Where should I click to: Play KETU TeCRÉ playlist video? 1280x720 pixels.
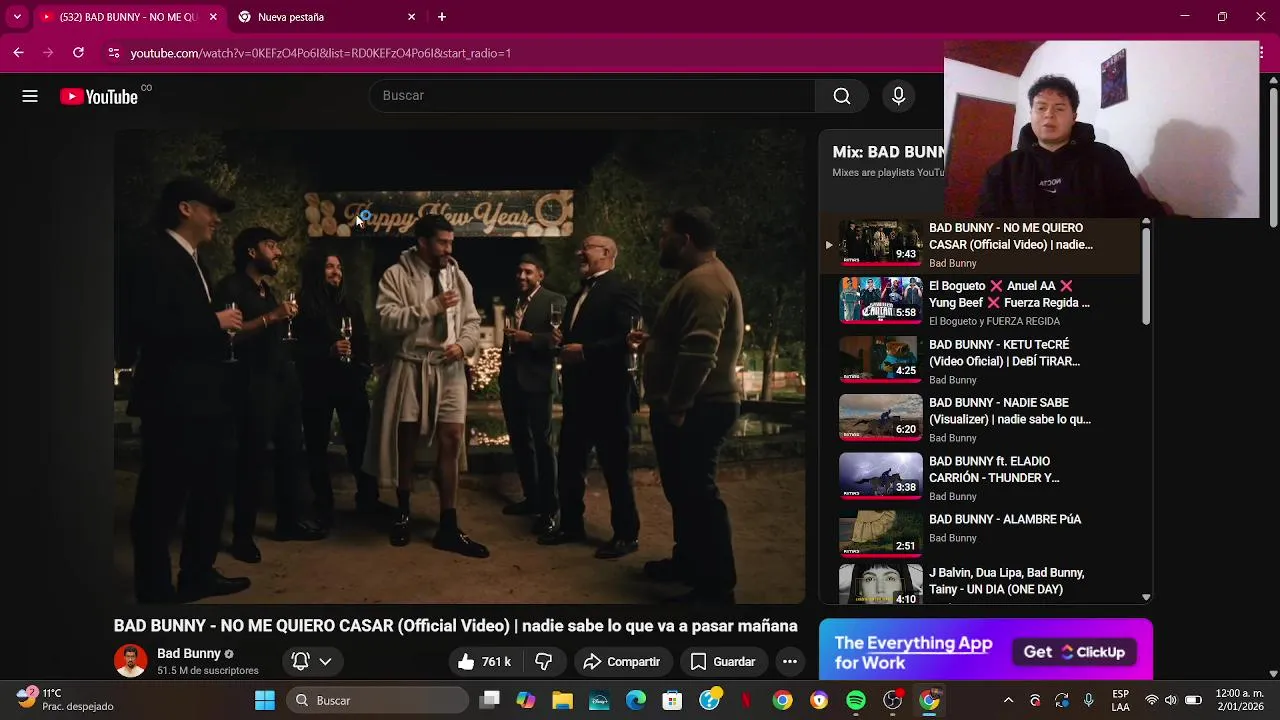[x=980, y=361]
